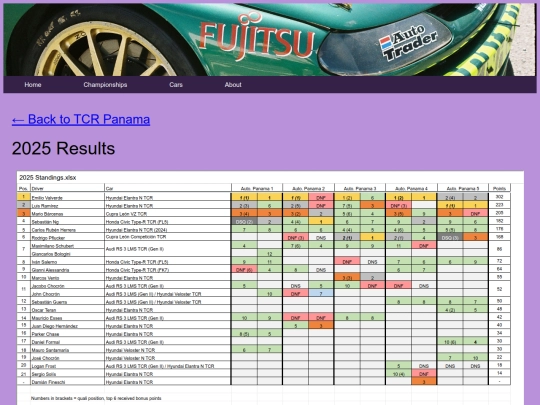This screenshot has height=405, width=540.
Task: Select driver José Chocrón
Action: point(45,358)
